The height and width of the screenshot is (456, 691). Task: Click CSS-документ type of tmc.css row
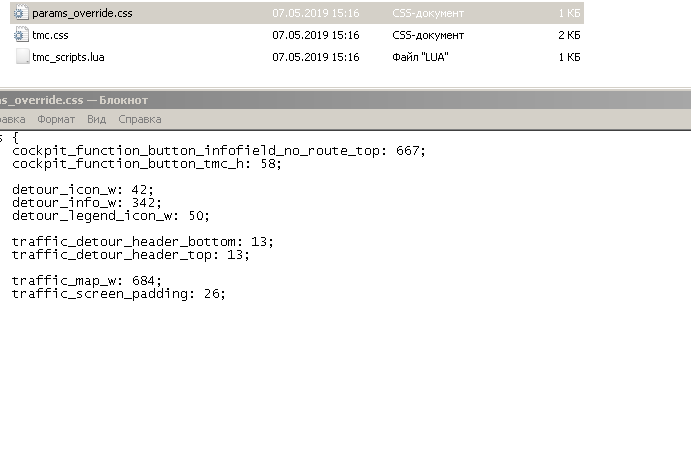(428, 35)
